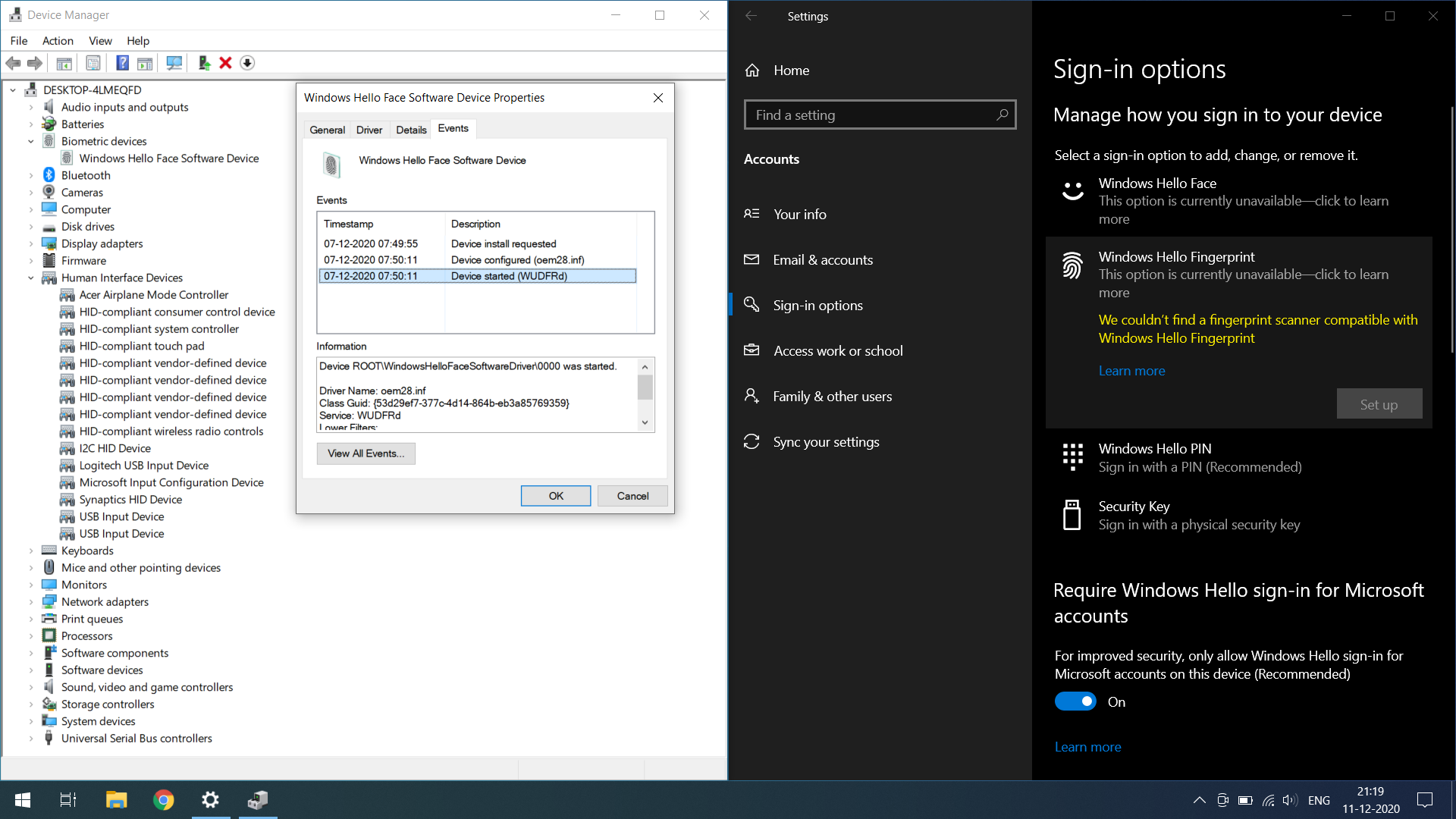1456x819 pixels.
Task: Collapse the Human Interface Devices node
Action: point(31,278)
